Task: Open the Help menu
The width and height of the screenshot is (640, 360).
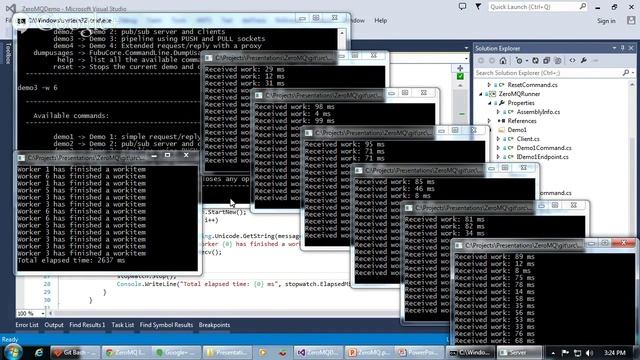Action: click(380, 20)
